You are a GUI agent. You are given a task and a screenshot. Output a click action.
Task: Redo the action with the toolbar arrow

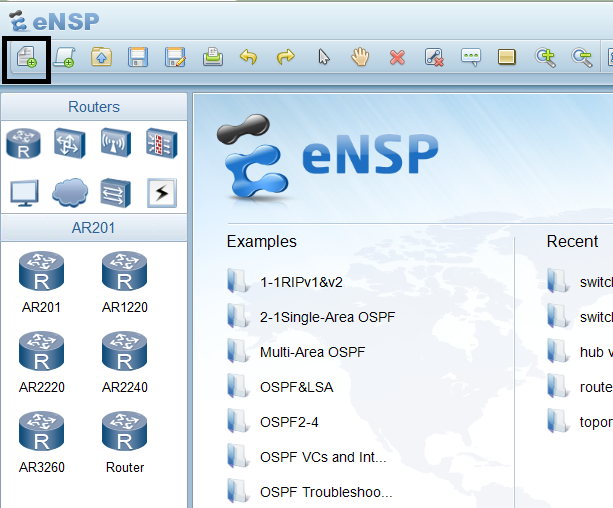[285, 57]
